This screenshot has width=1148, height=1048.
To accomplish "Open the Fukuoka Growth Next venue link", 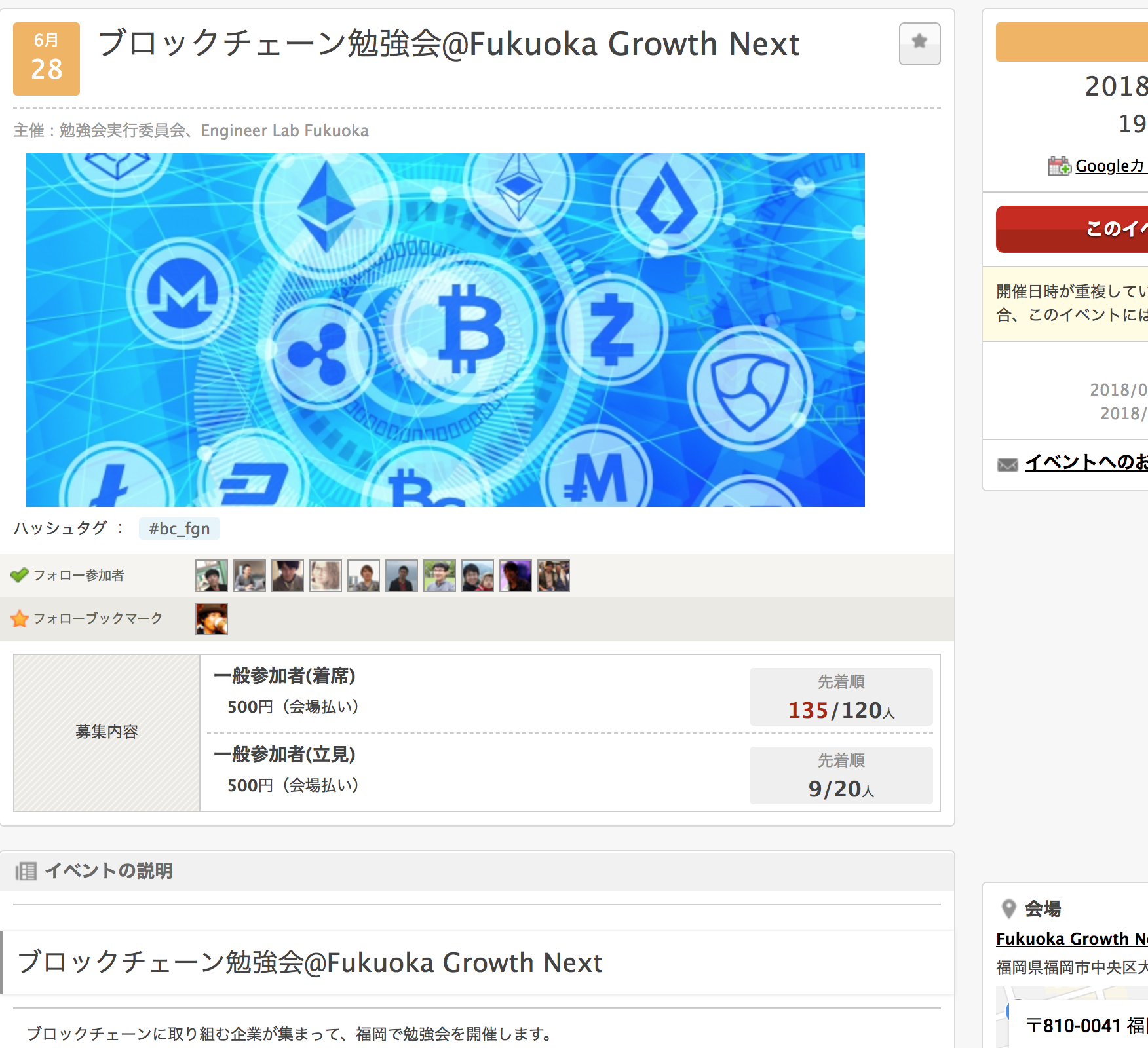I will coord(1072,939).
